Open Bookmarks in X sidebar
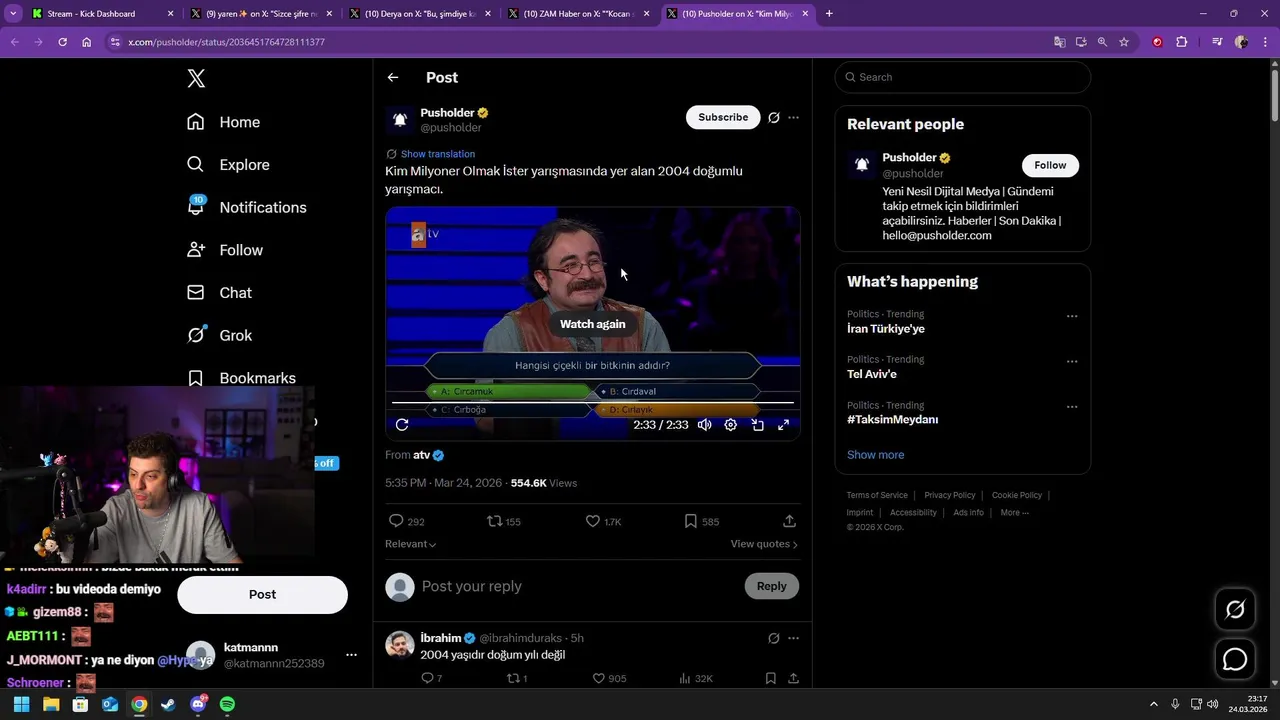Viewport: 1280px width, 720px height. 241,378
